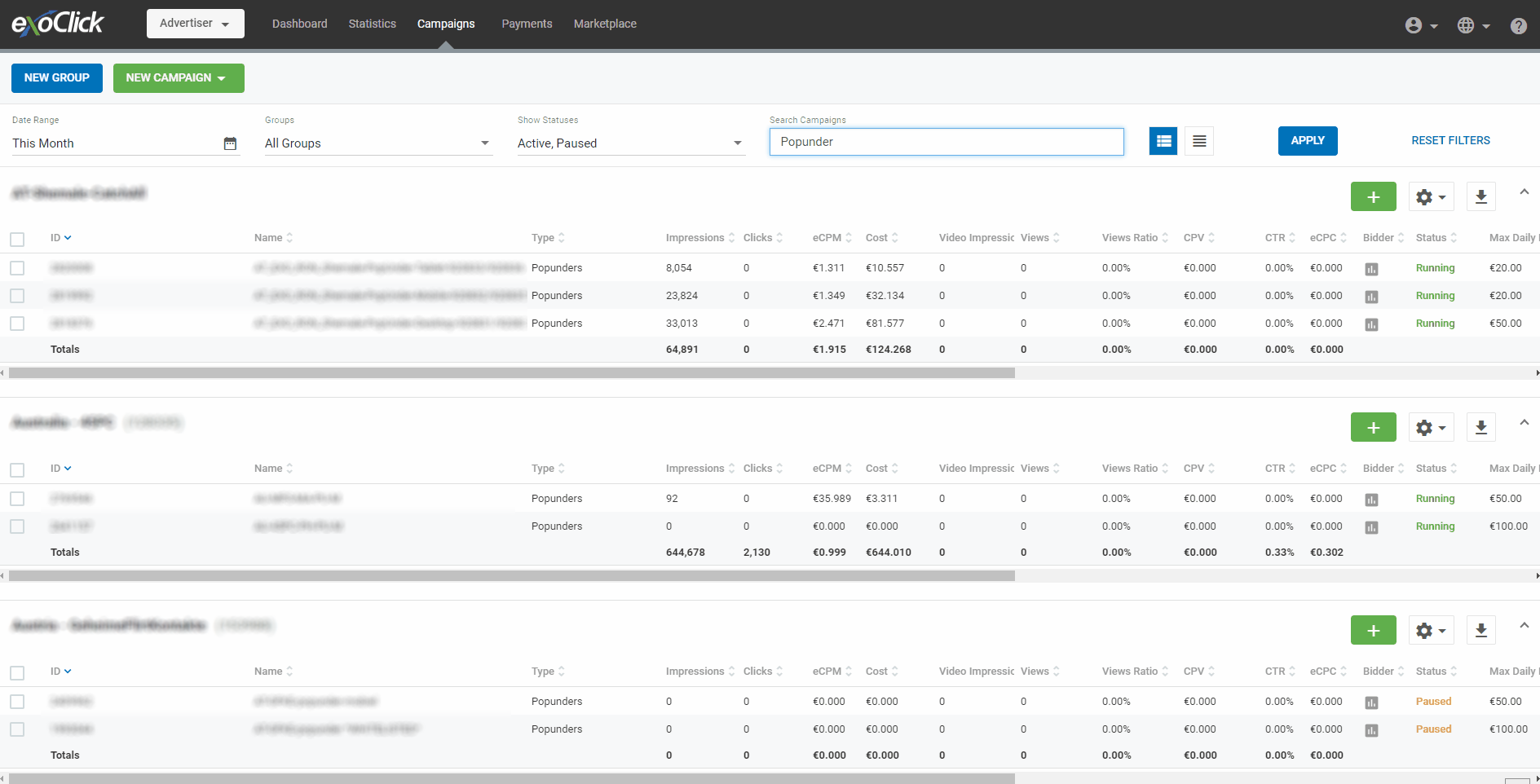Go to the Dashboard tab

coord(299,24)
